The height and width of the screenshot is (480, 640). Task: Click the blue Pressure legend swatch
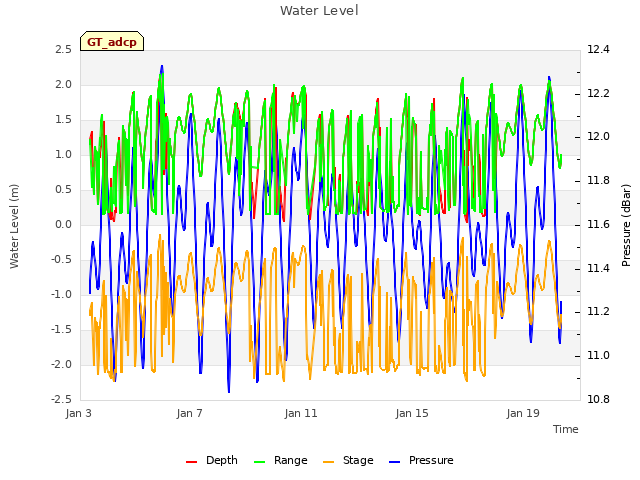tap(395, 462)
